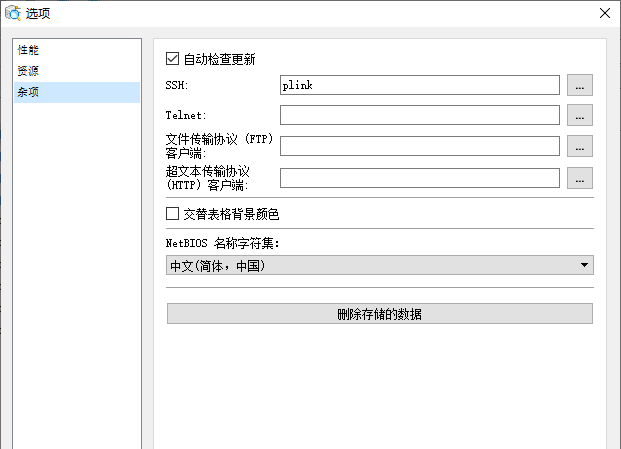Click the SSH: label

point(177,85)
